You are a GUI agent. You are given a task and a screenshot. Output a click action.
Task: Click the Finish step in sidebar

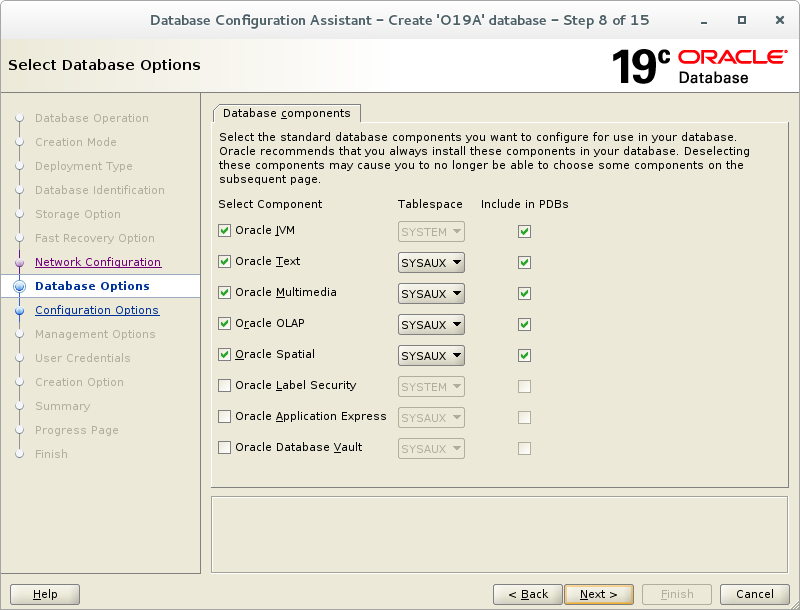click(x=51, y=454)
